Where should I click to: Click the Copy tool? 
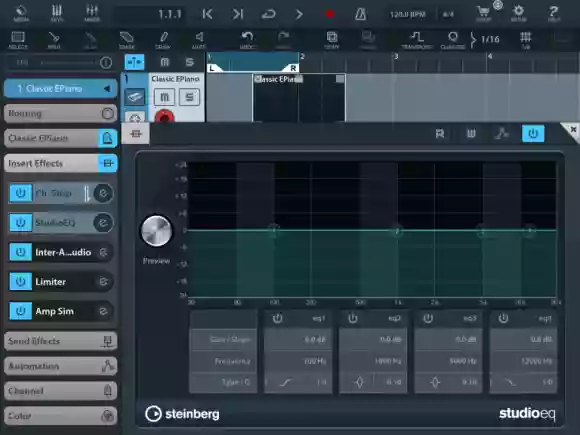(x=332, y=40)
